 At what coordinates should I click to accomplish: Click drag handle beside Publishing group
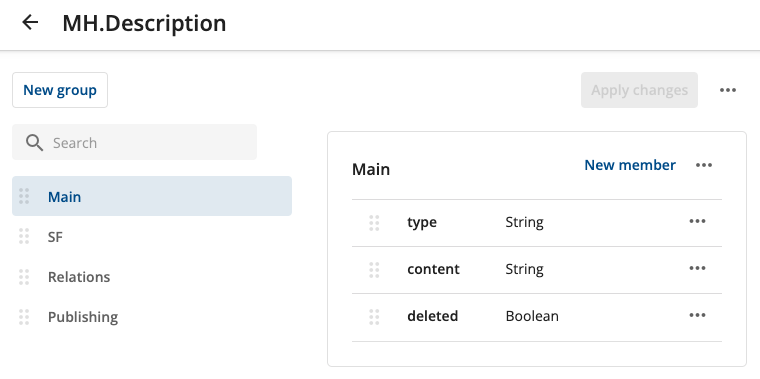pyautogui.click(x=24, y=317)
